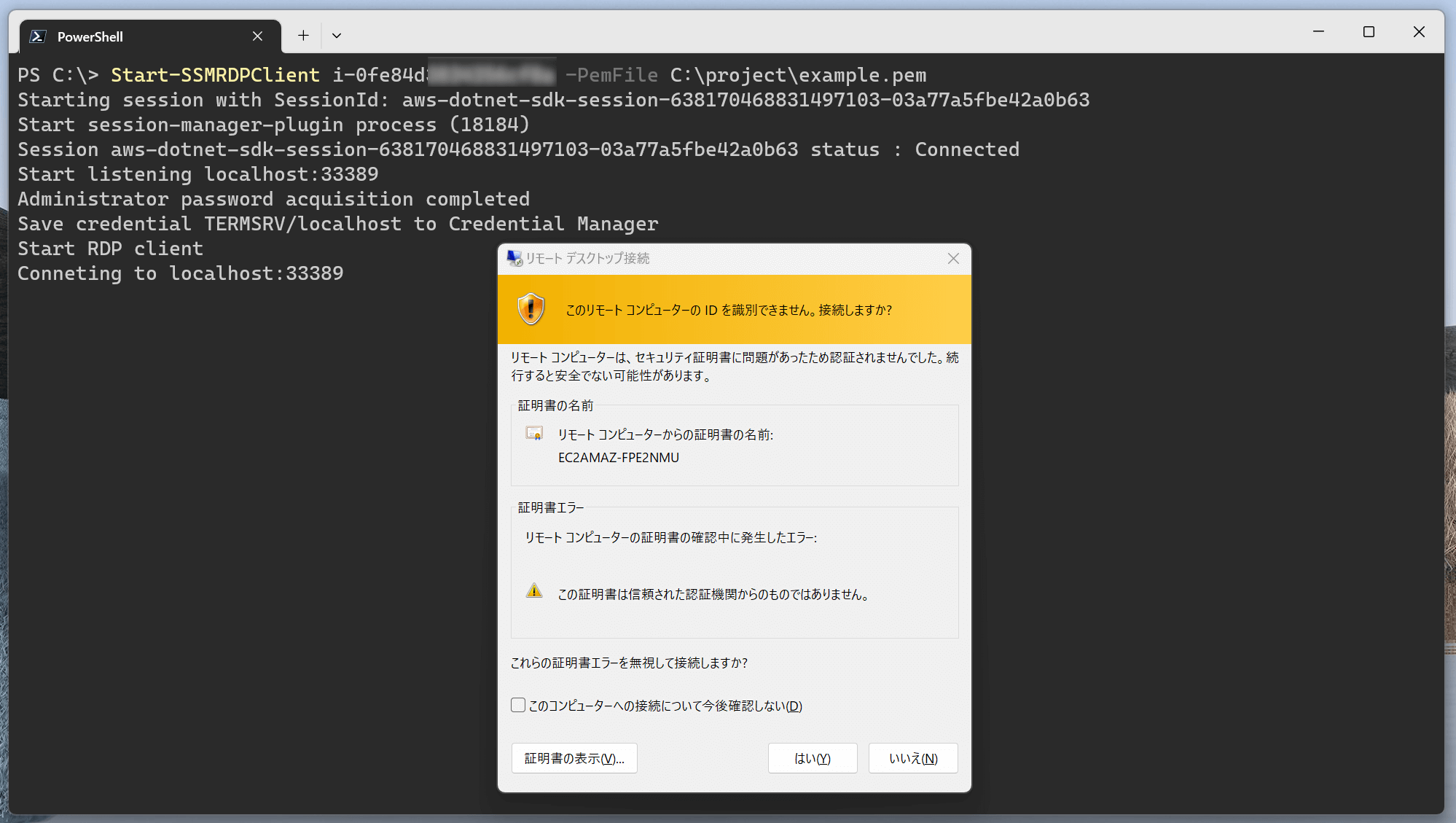Click the yellow triangle certificate error icon
This screenshot has height=823, width=1456.
click(x=534, y=591)
